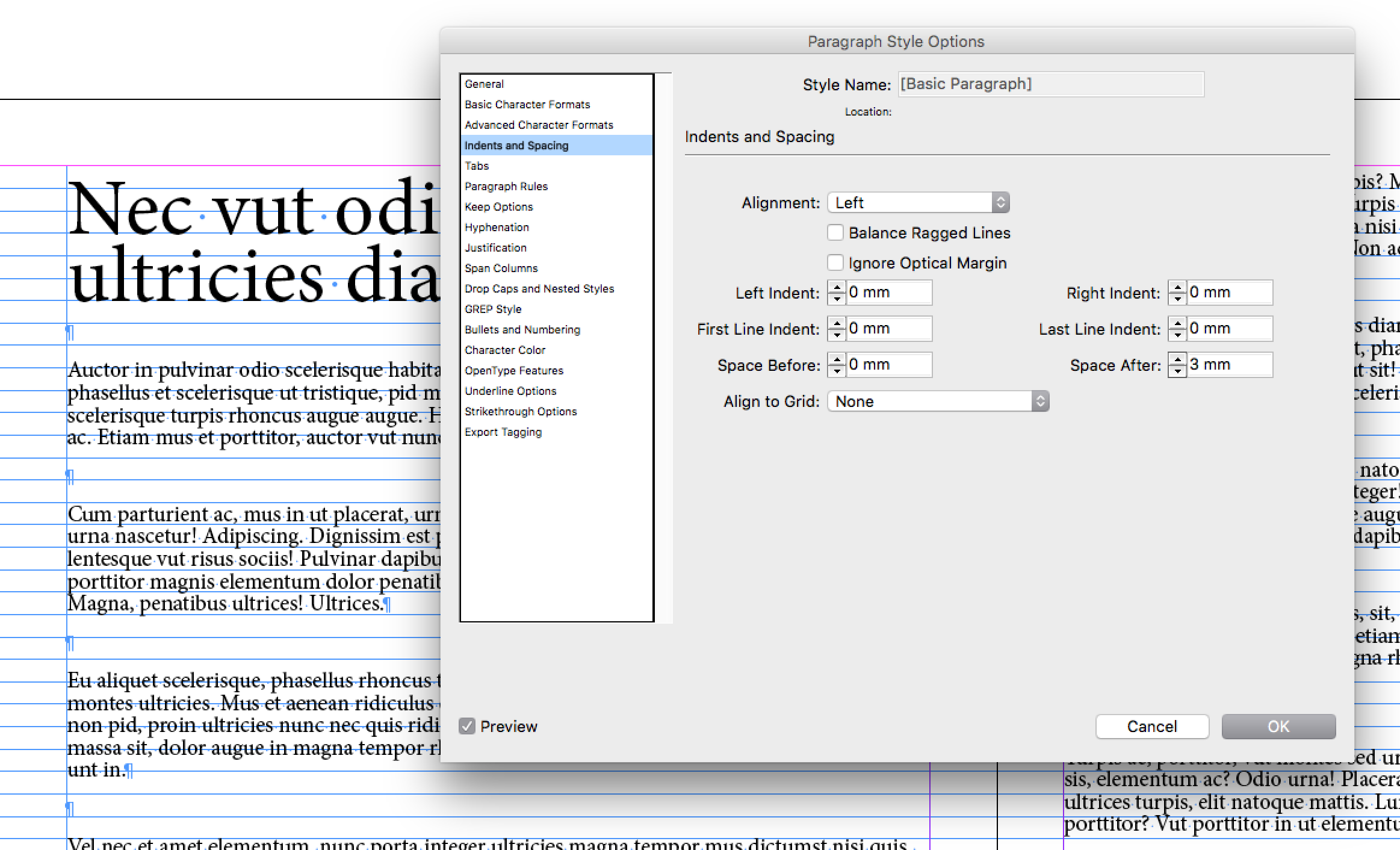
Task: Decrease Left Indent with down arrow
Action: [x=837, y=299]
